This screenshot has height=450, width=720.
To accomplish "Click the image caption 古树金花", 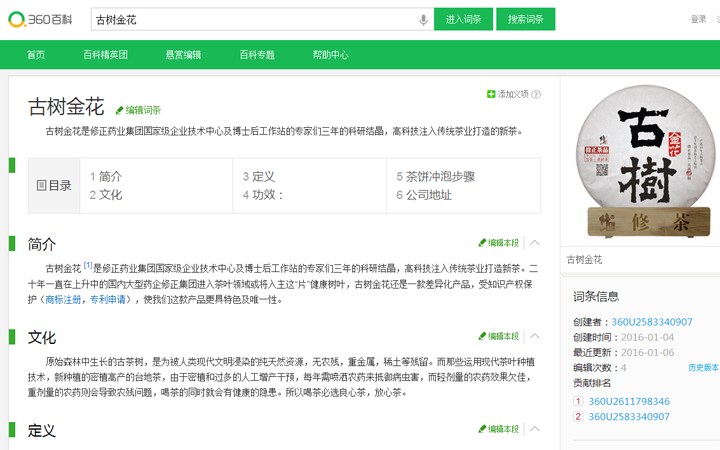I will click(584, 260).
